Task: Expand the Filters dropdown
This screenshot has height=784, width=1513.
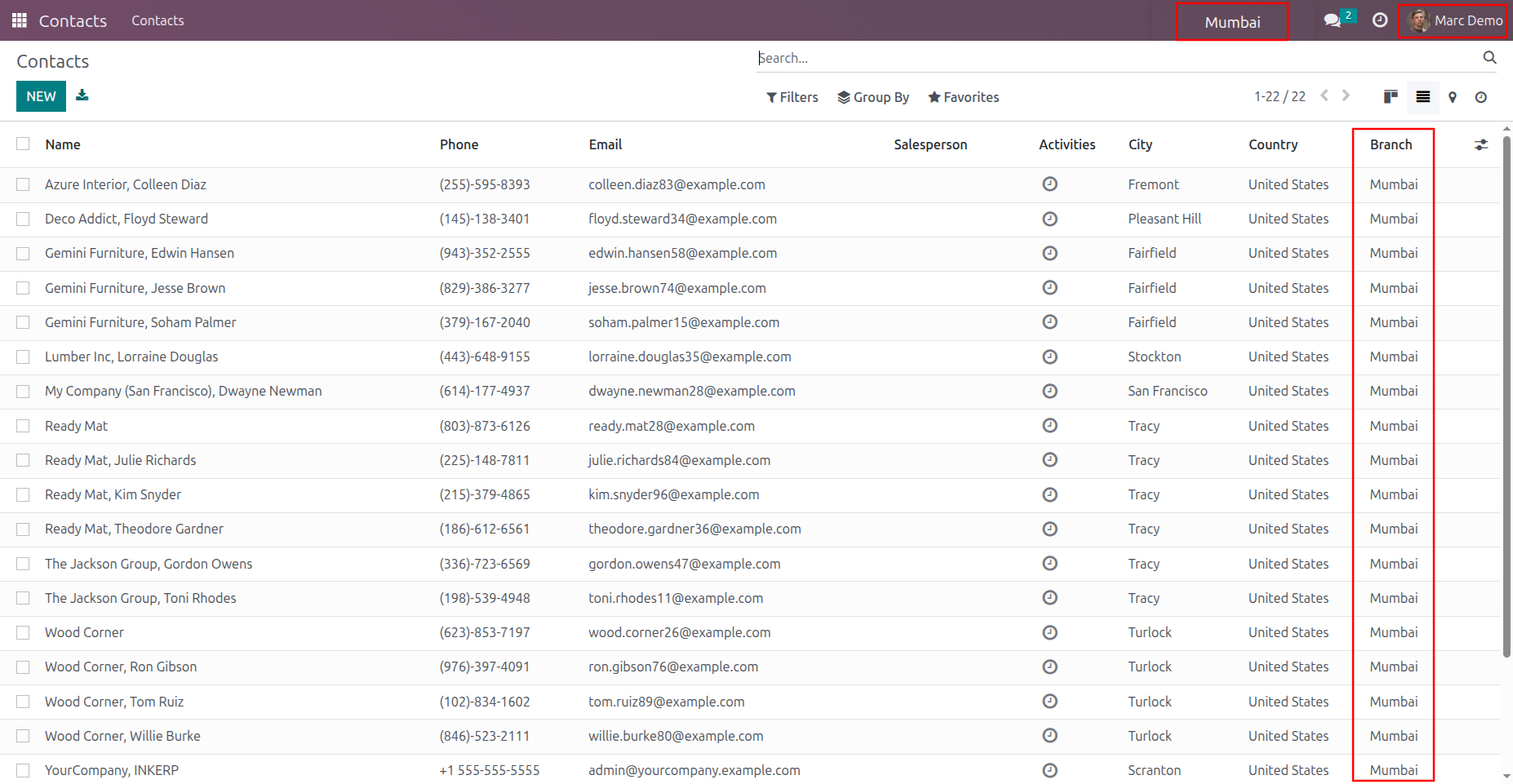Action: point(792,97)
